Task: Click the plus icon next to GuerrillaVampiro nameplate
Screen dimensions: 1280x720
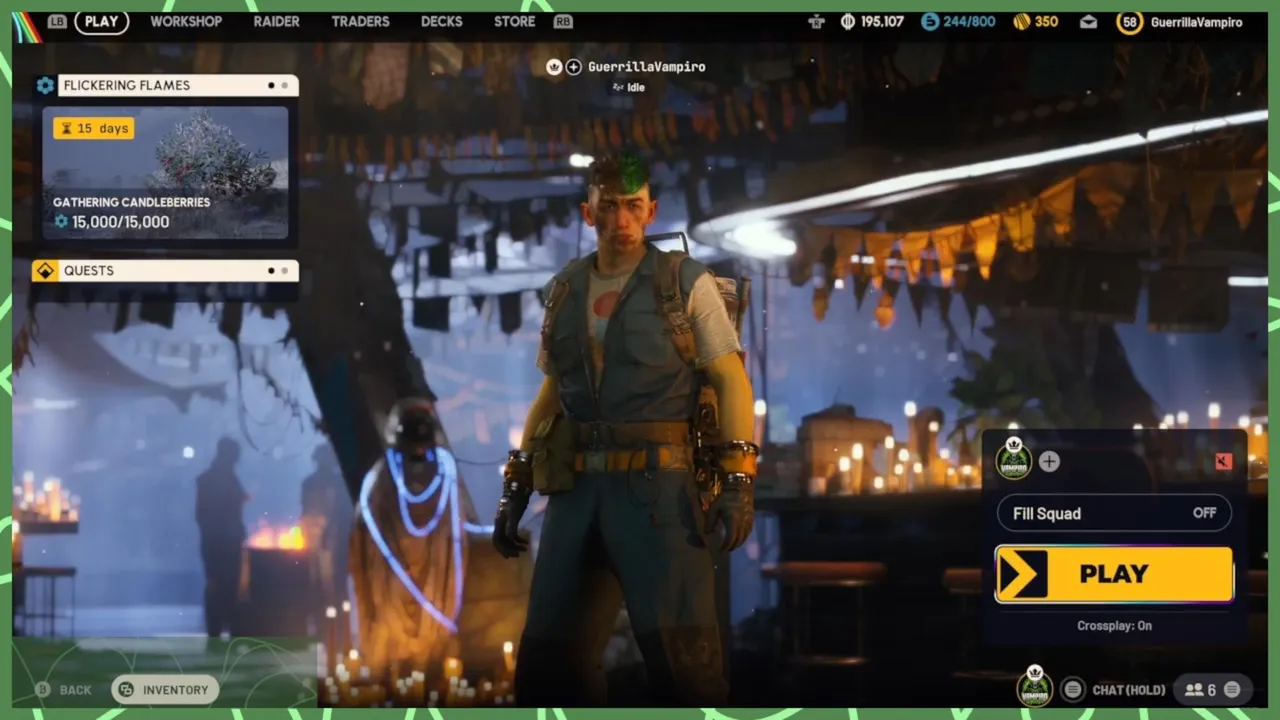Action: [x=574, y=67]
